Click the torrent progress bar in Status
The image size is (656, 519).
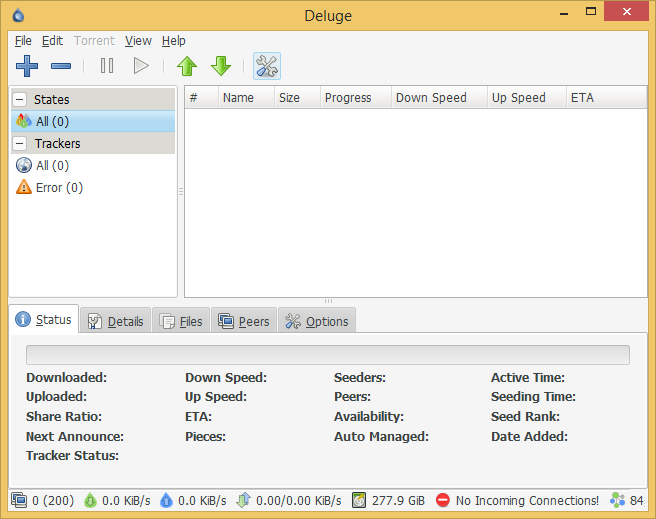coord(328,355)
